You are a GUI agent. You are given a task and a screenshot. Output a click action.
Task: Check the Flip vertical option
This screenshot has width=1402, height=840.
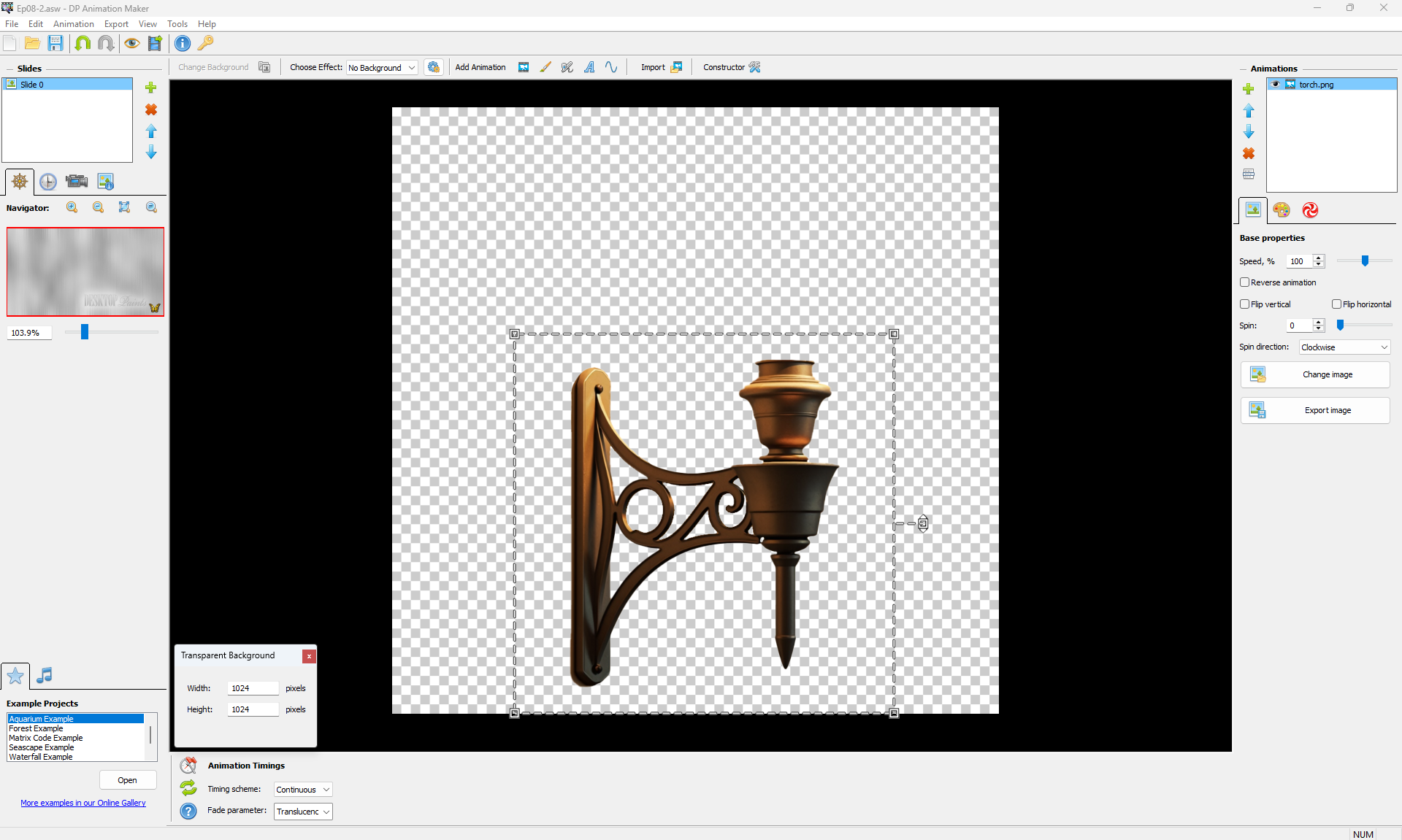pos(1245,304)
